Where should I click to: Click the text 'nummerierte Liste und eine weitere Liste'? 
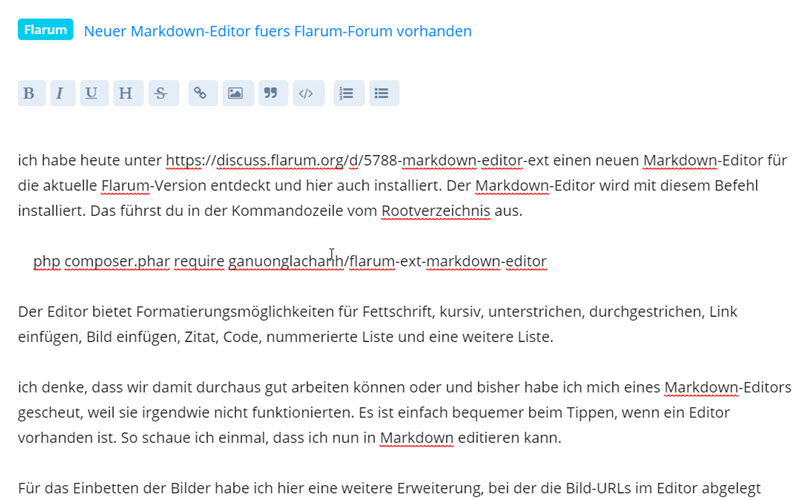point(409,337)
